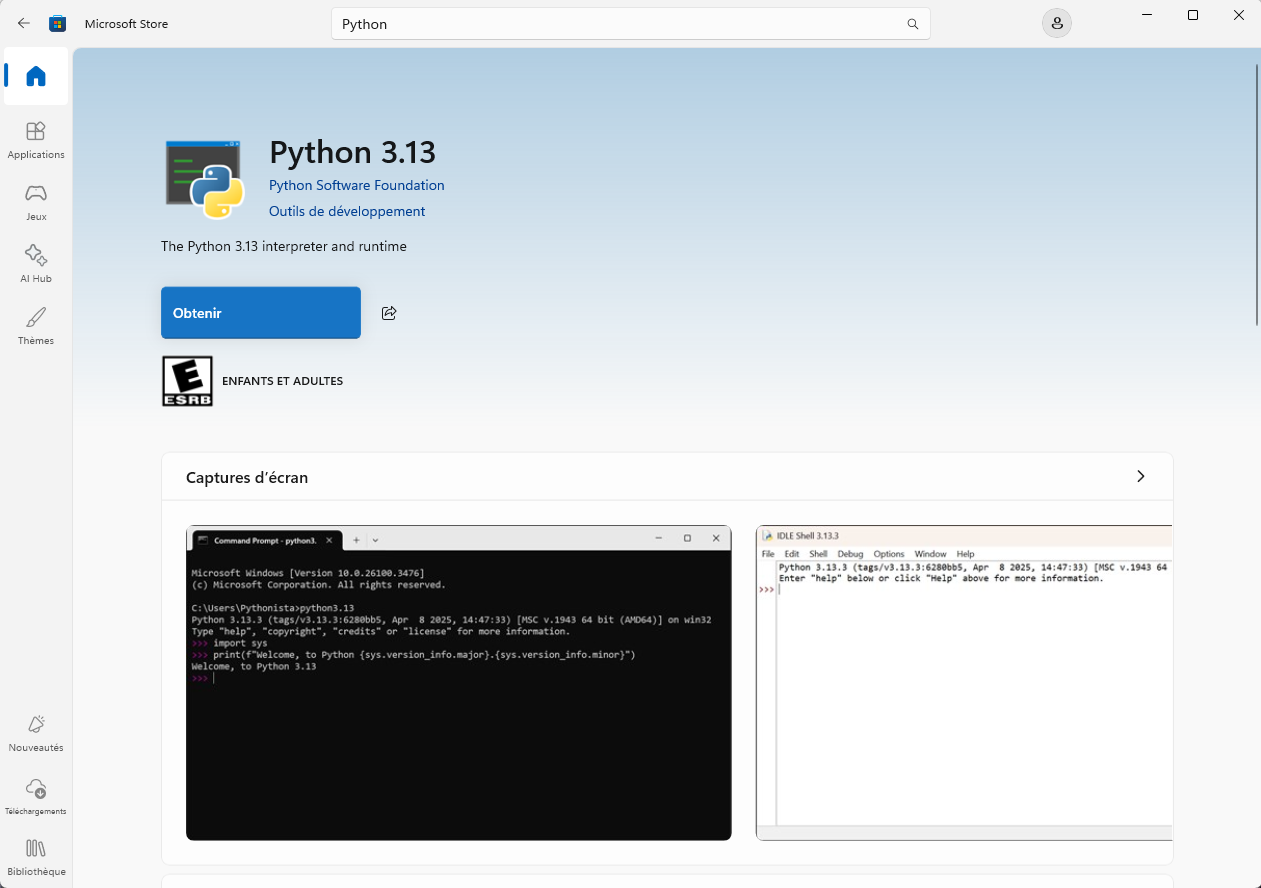
Task: Click the ESRB rating badge
Action: click(x=187, y=381)
